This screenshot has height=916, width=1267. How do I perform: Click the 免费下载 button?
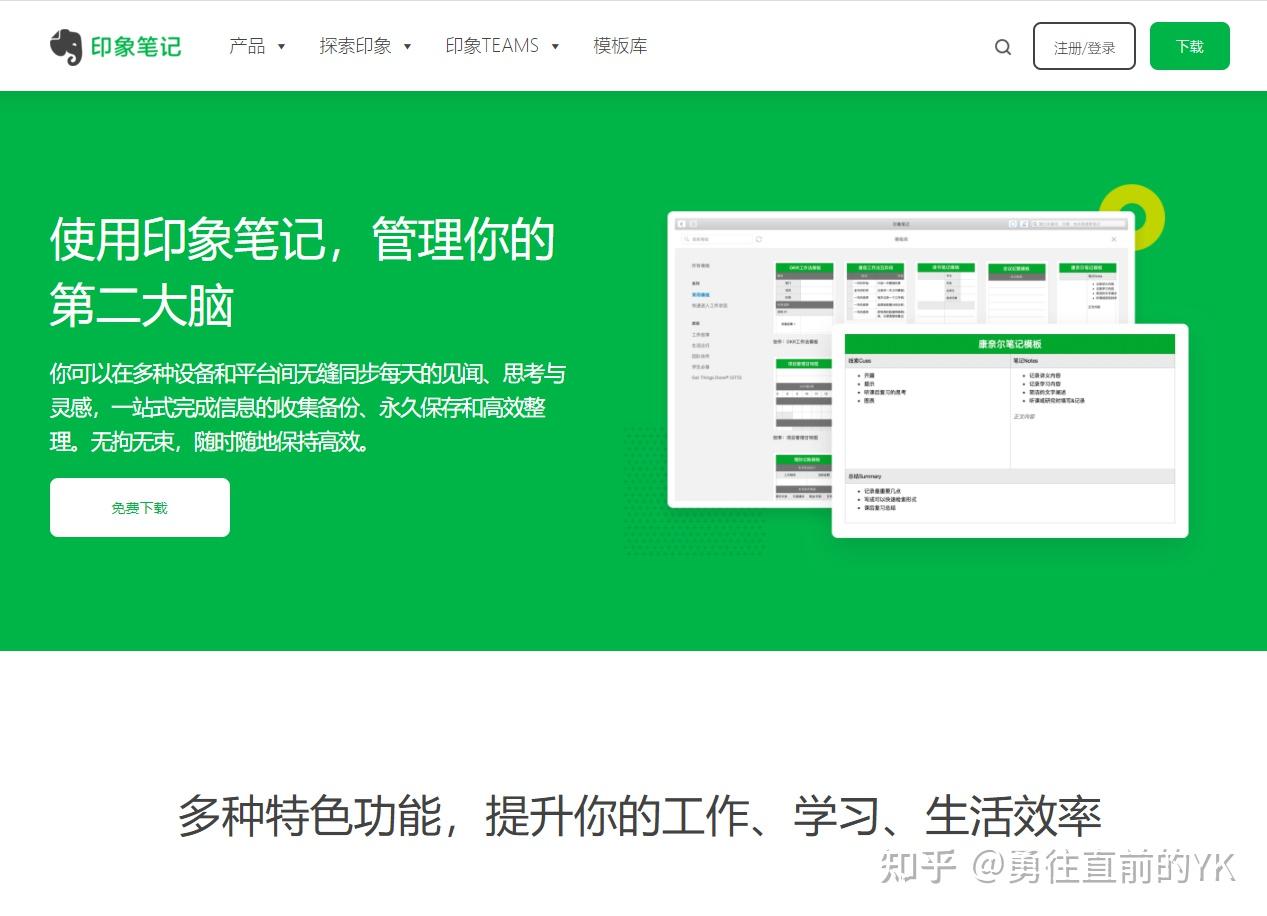click(x=140, y=507)
